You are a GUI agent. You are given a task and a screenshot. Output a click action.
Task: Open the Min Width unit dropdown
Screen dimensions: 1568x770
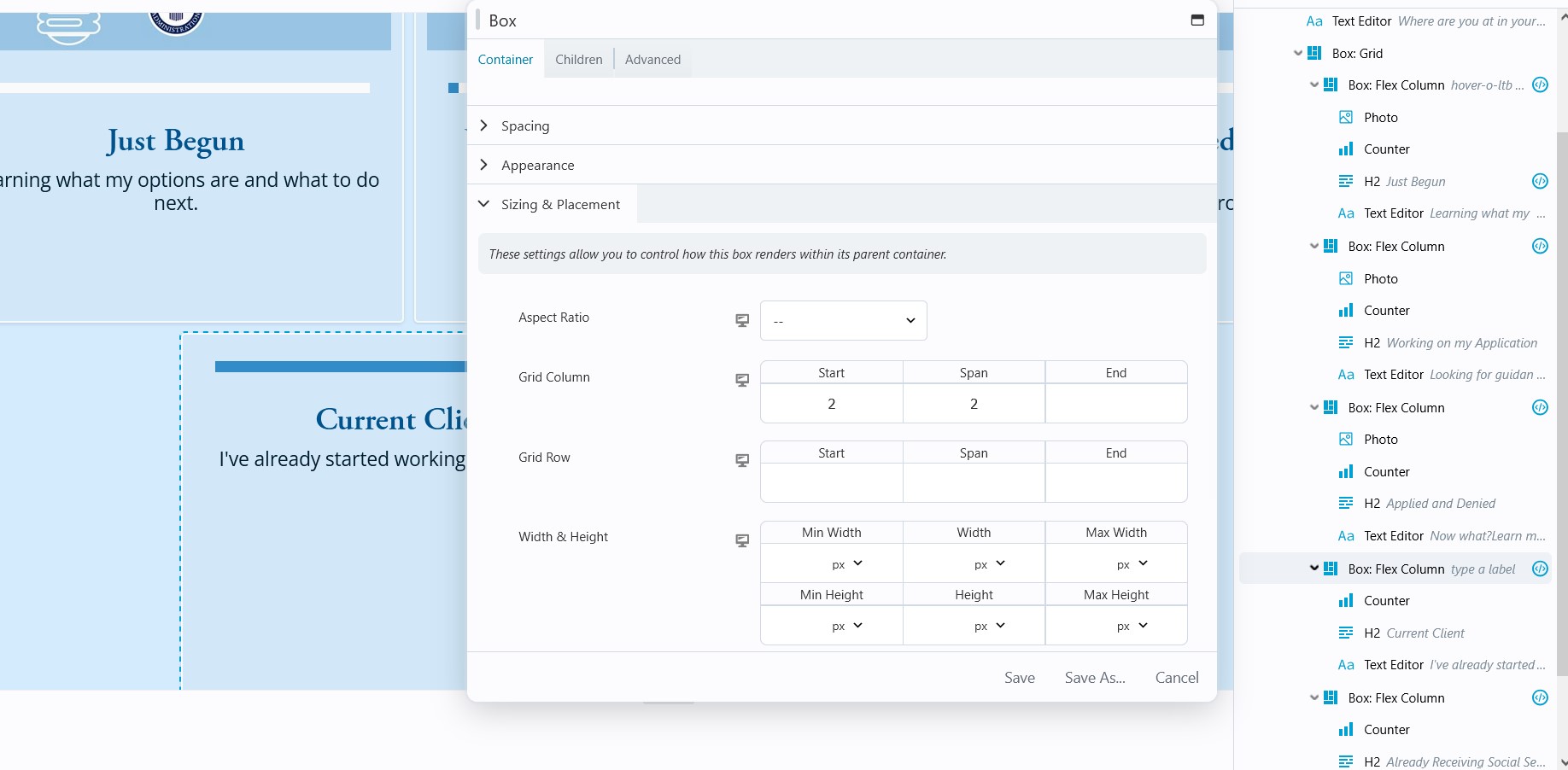click(x=847, y=564)
